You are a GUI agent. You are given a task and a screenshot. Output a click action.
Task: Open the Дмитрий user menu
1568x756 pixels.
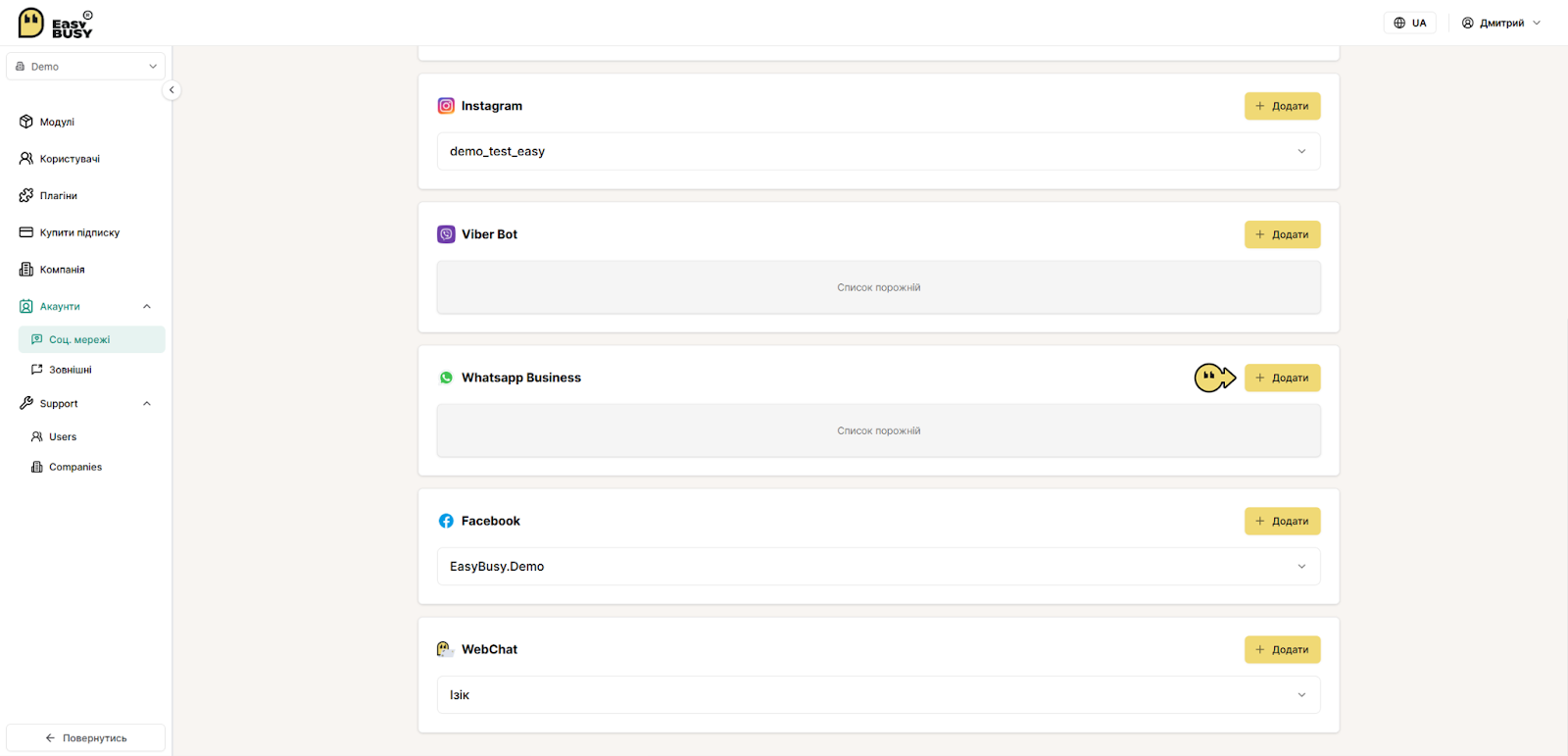coord(1501,23)
